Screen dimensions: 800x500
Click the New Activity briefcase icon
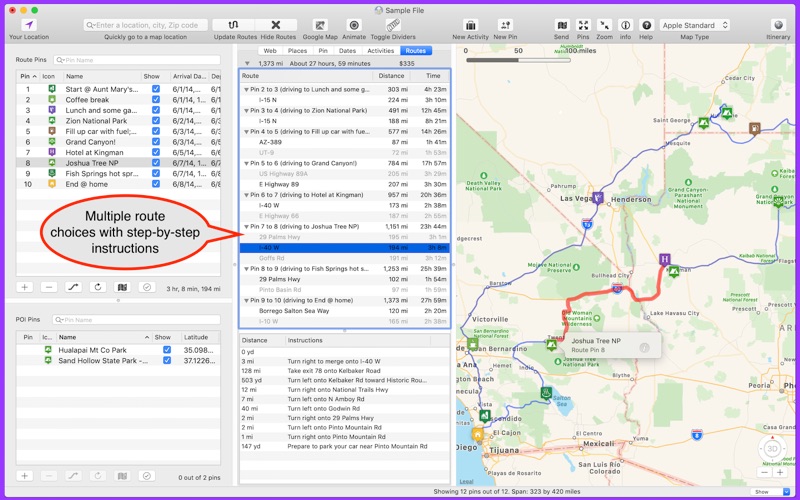click(x=470, y=24)
